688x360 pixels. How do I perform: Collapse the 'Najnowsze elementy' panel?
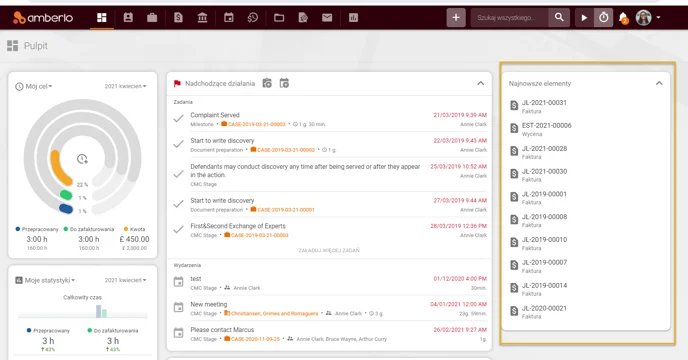click(x=659, y=83)
